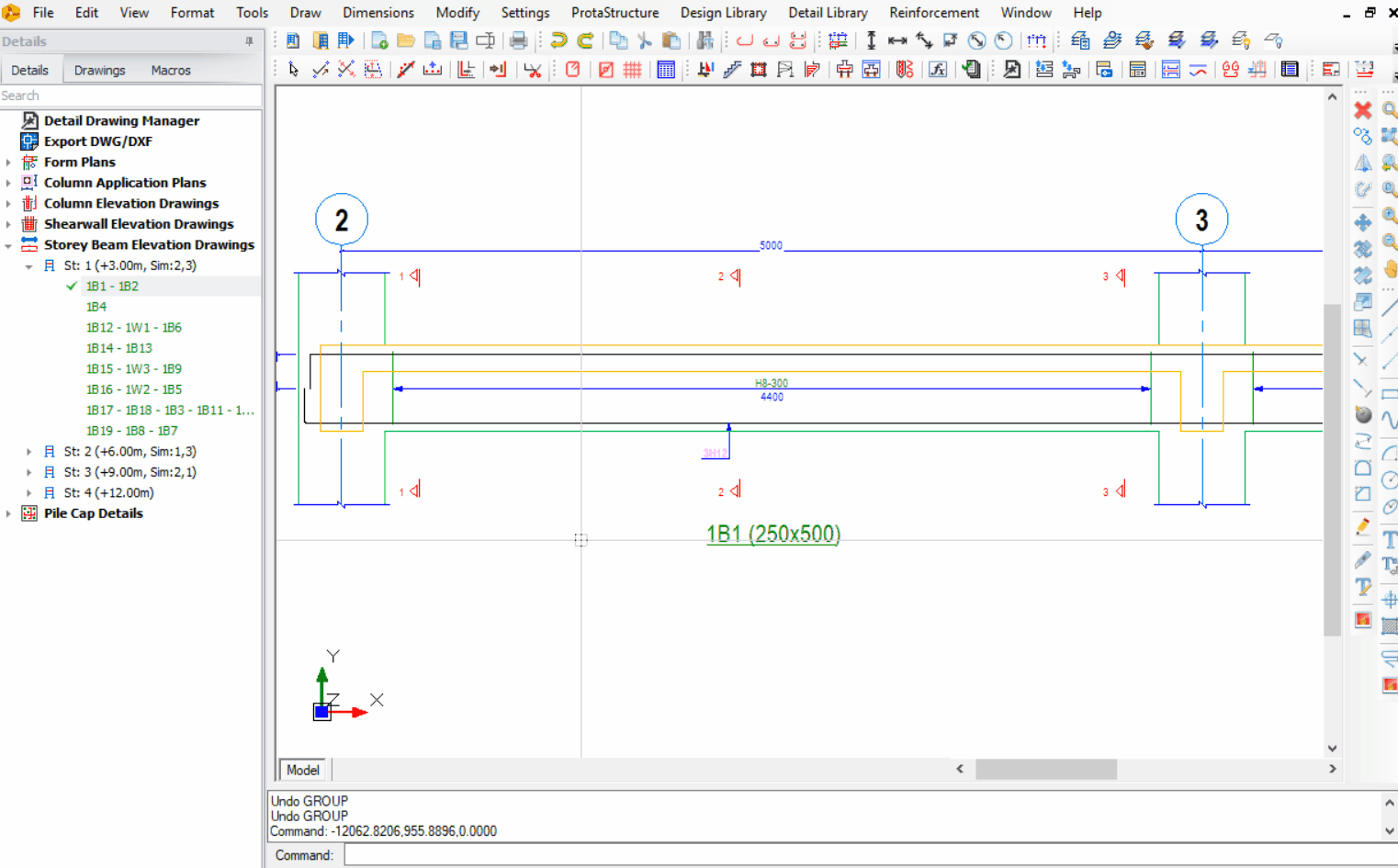Viewport: 1398px width, 868px height.
Task: Click the Redo arrow icon
Action: tap(585, 40)
